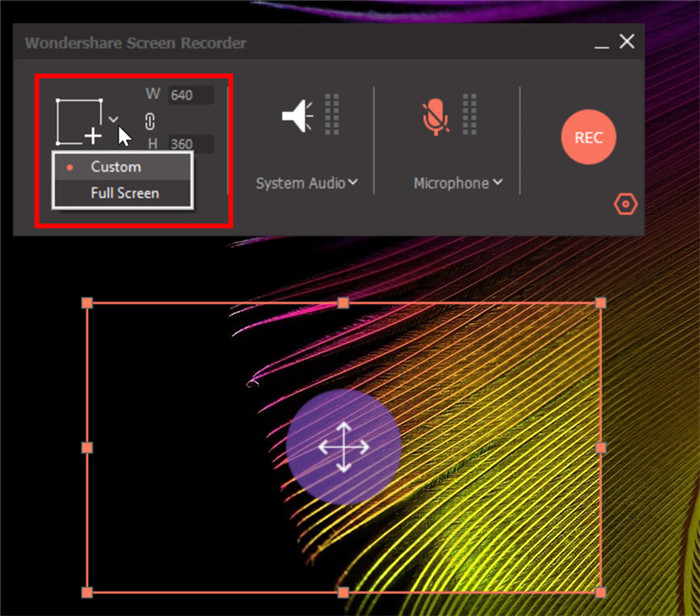Click the top-left corner resize handle
The image size is (700, 616).
[x=87, y=303]
